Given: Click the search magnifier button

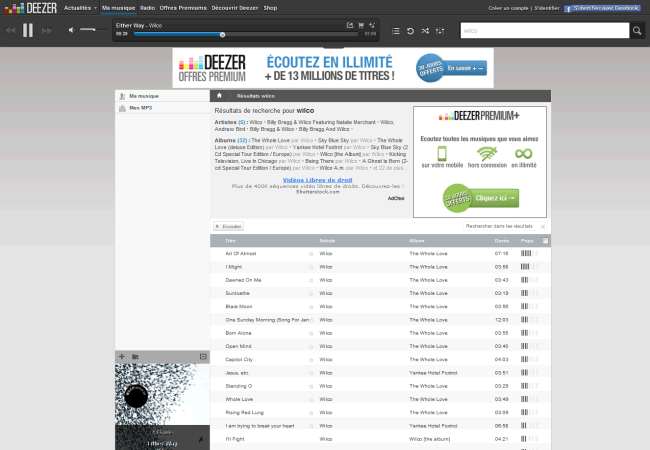Looking at the screenshot, I should click(x=637, y=30).
